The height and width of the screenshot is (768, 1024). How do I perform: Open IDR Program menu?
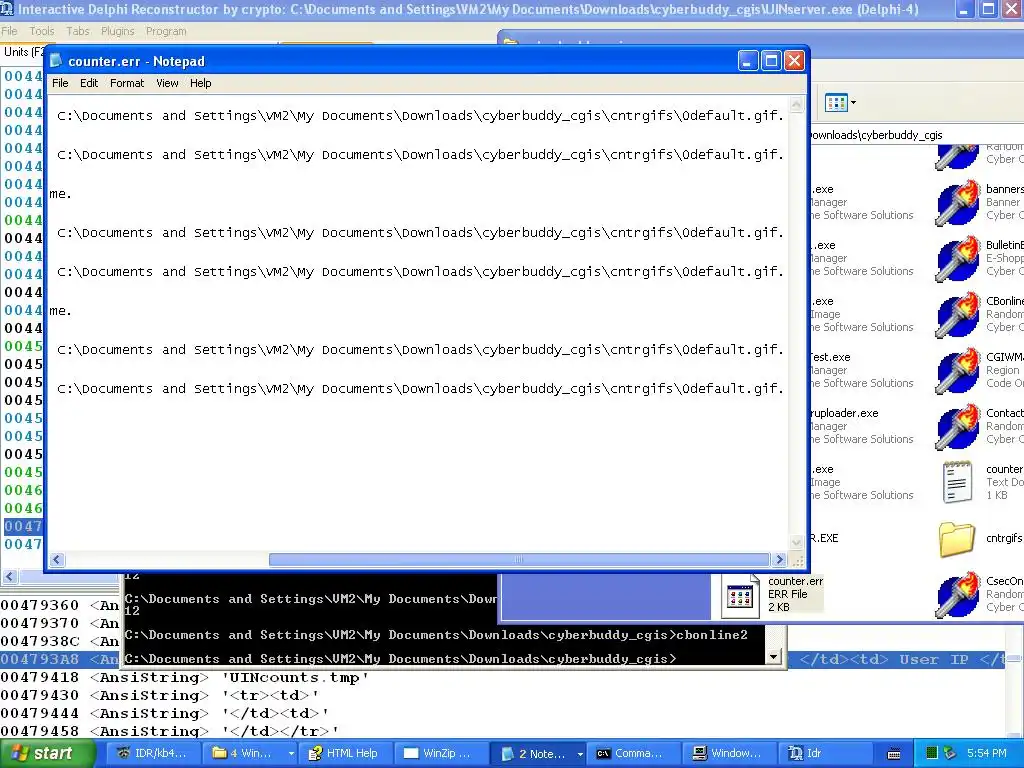point(166,31)
